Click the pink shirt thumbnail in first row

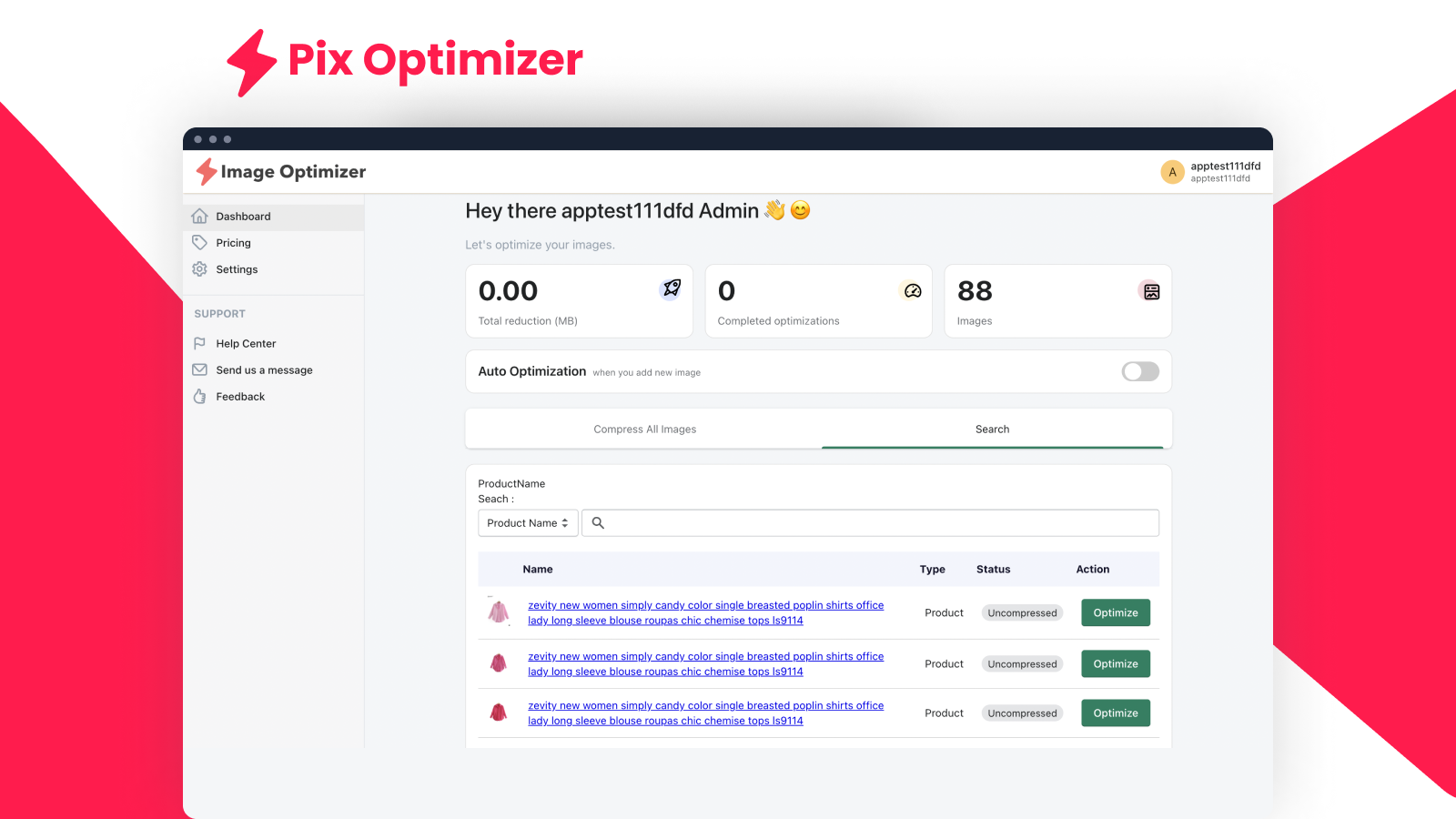point(498,612)
